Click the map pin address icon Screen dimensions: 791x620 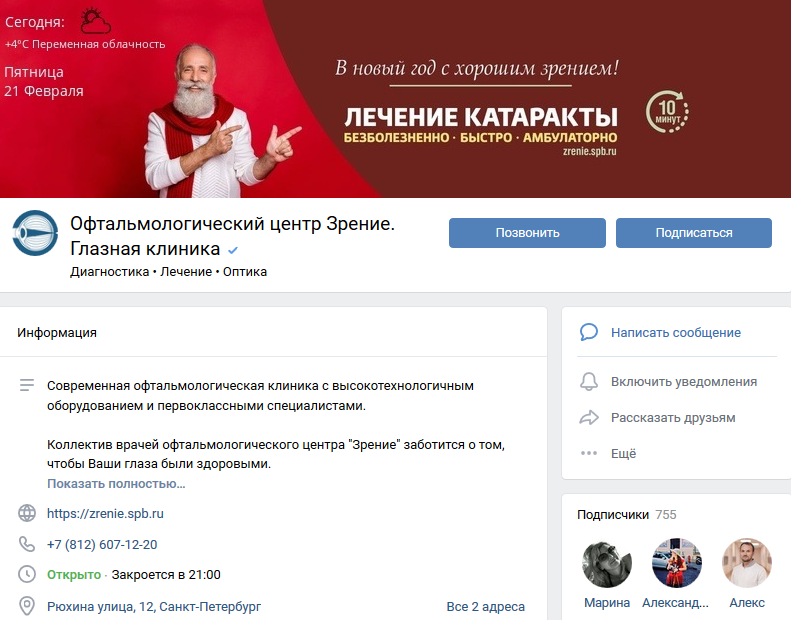(x=27, y=606)
